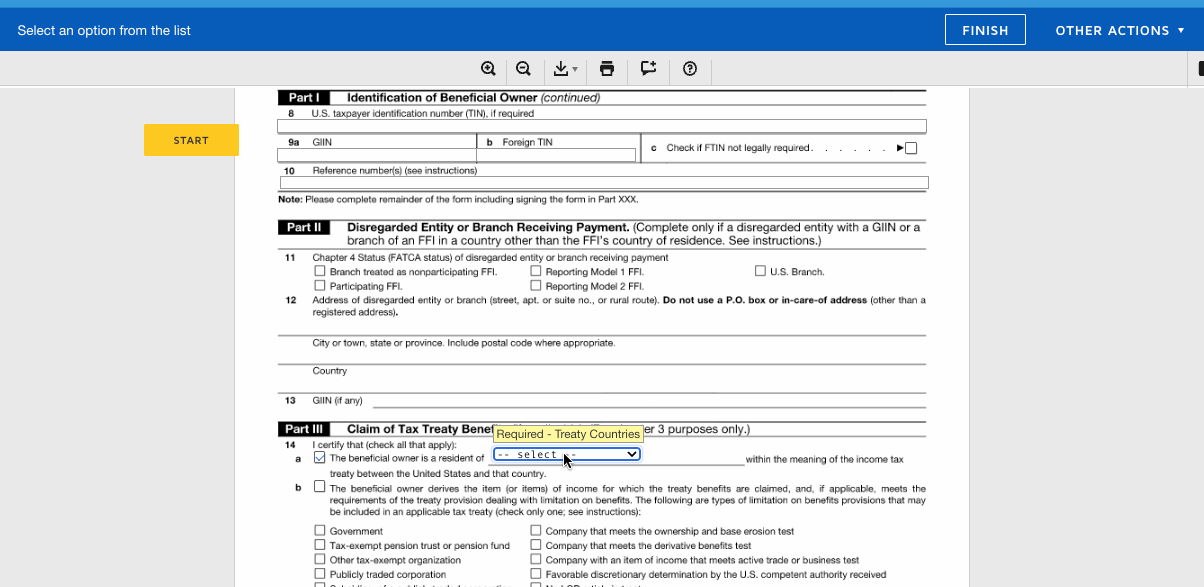Check the U.S. Branch checkbox
Screen dimensions: 1204x587
pyautogui.click(x=760, y=271)
